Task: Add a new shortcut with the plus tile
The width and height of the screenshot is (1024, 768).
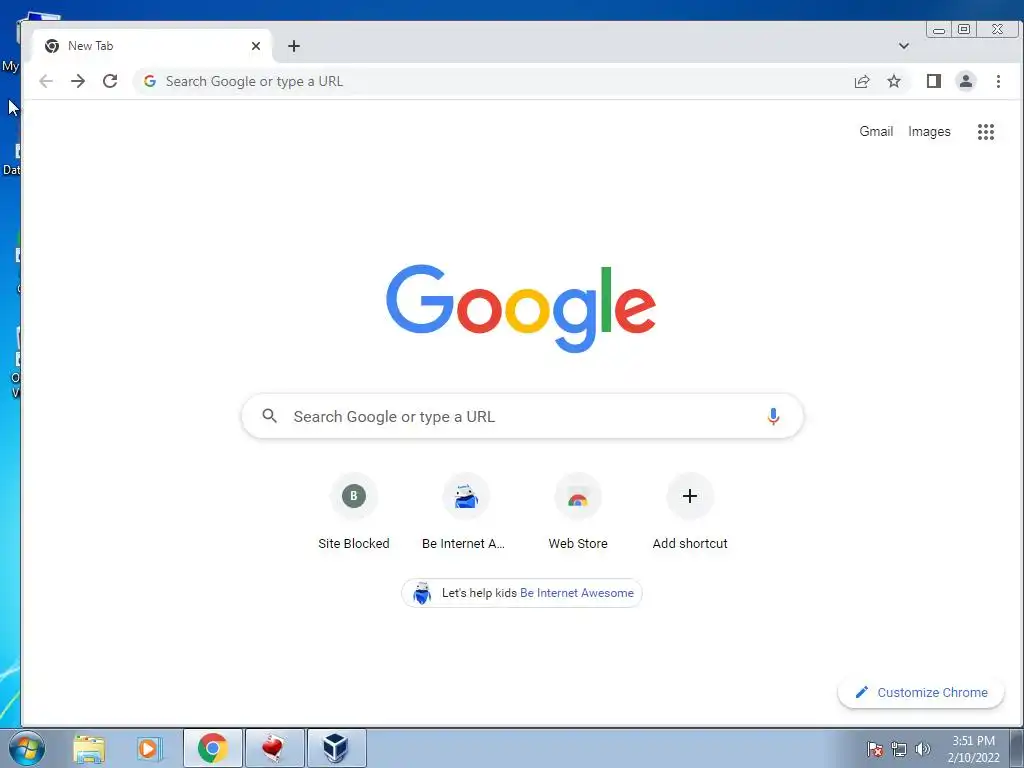Action: point(690,513)
